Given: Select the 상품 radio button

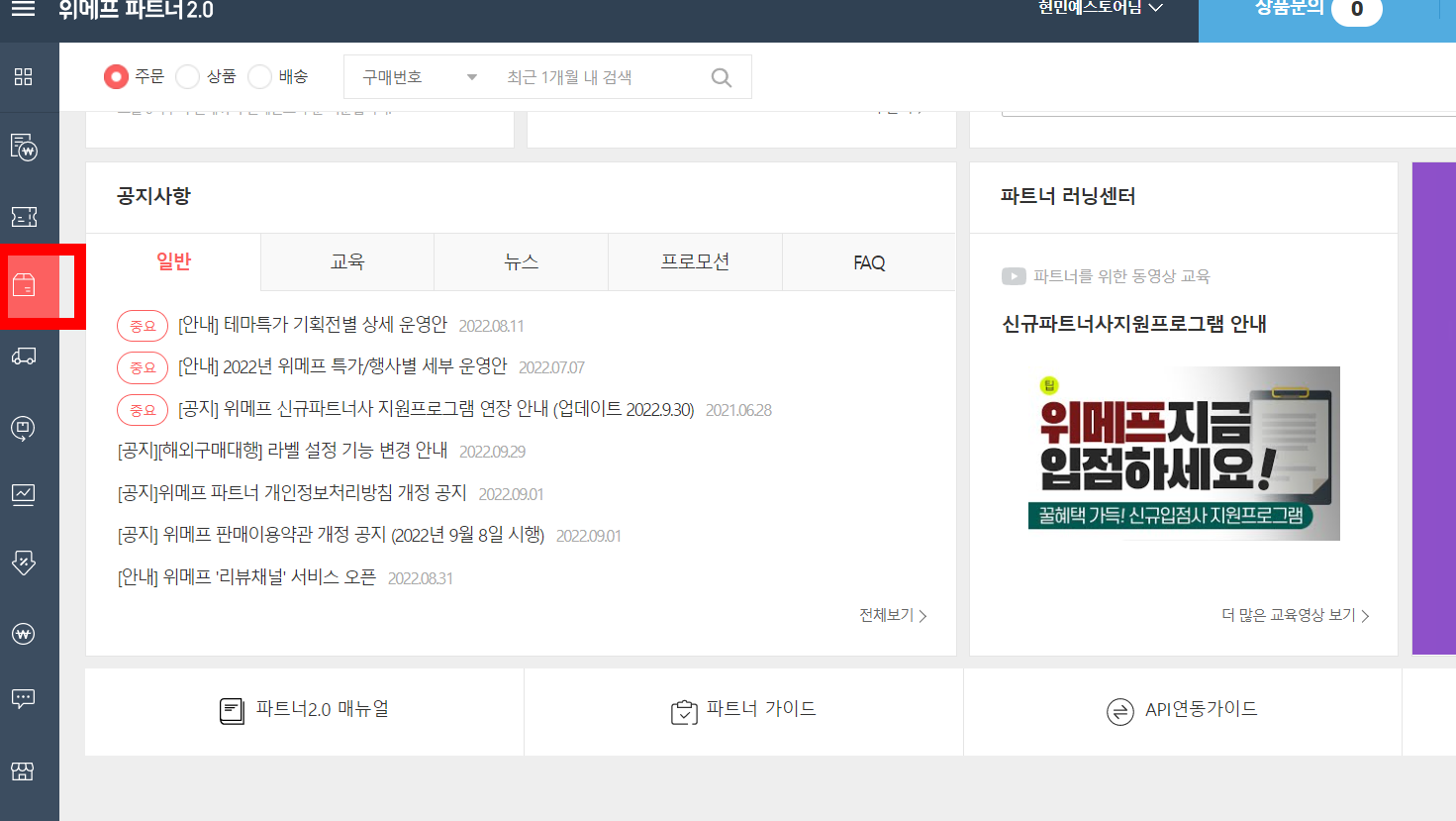Looking at the screenshot, I should (187, 76).
